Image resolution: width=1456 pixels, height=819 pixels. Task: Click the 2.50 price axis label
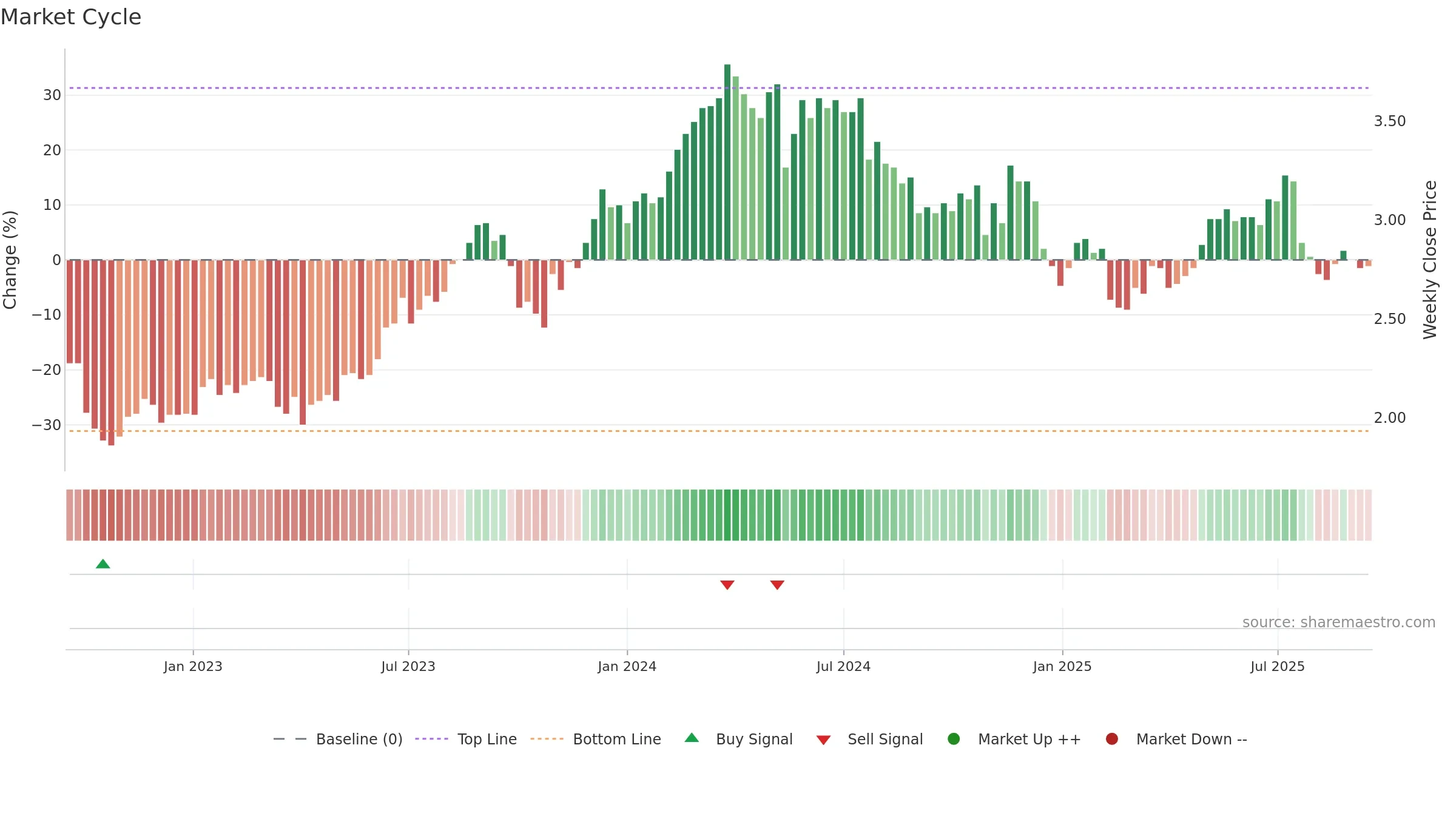point(1390,319)
